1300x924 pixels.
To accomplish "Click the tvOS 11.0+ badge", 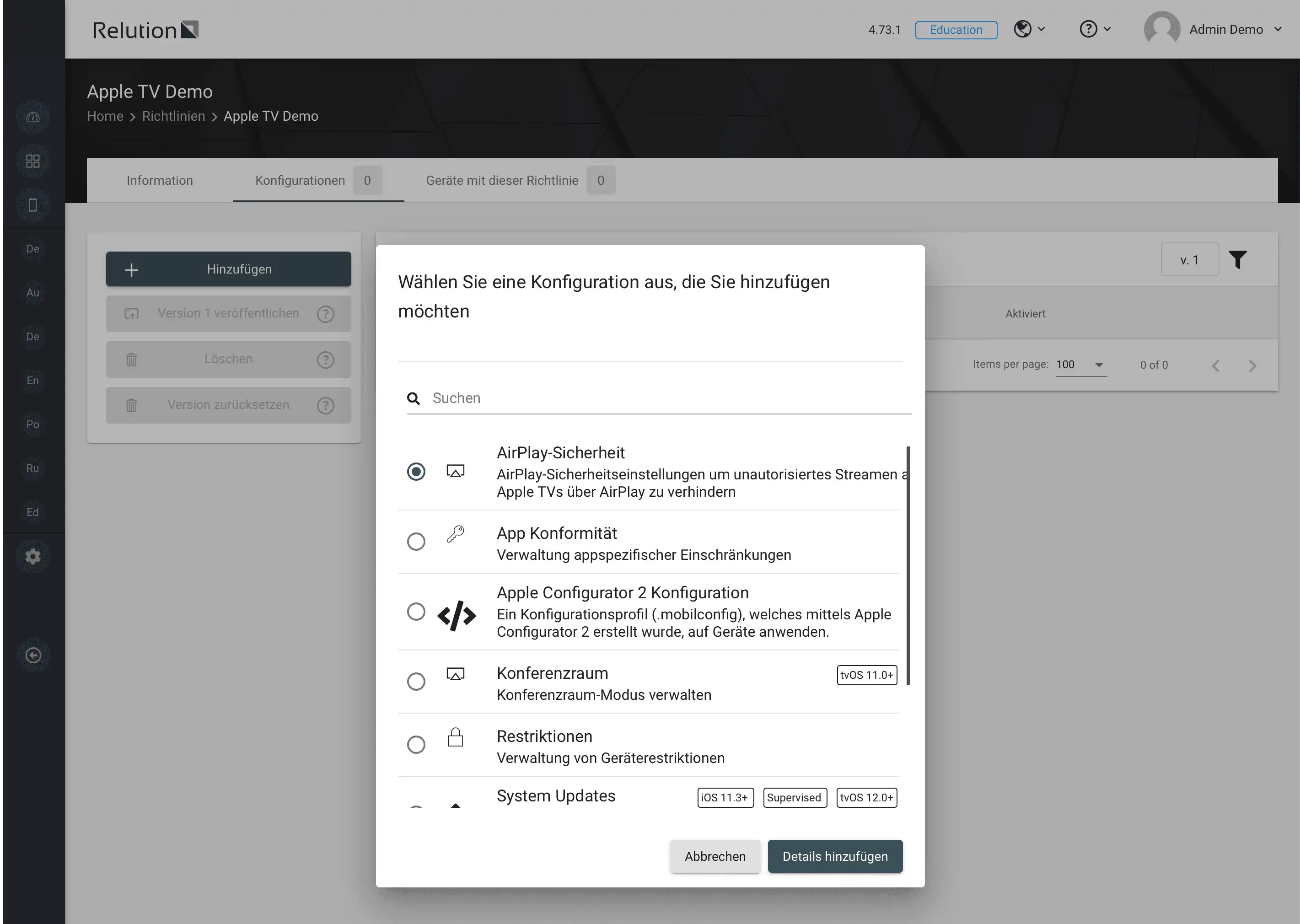I will point(866,675).
